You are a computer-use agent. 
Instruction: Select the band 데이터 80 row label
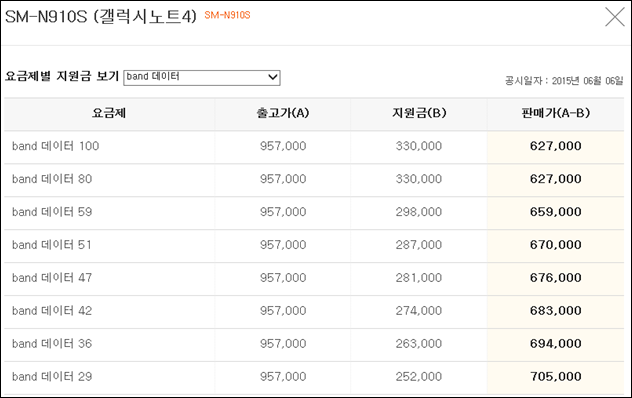[52, 179]
